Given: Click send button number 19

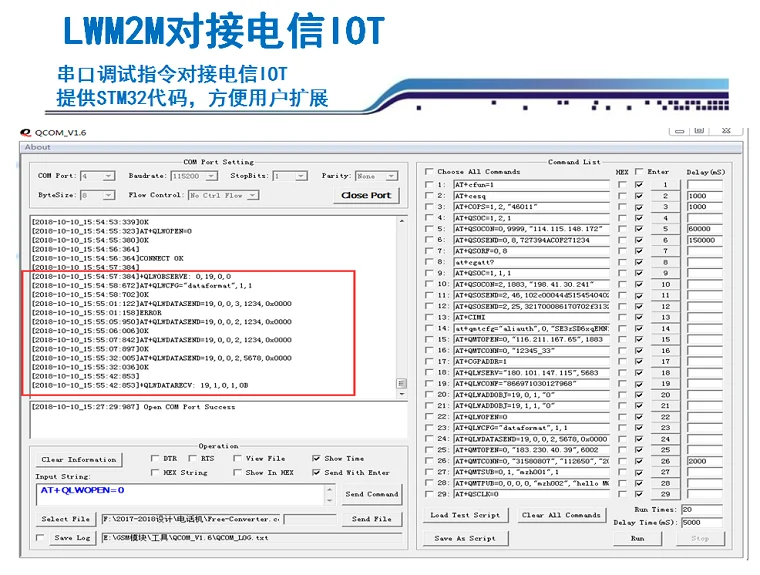Looking at the screenshot, I should point(665,383).
